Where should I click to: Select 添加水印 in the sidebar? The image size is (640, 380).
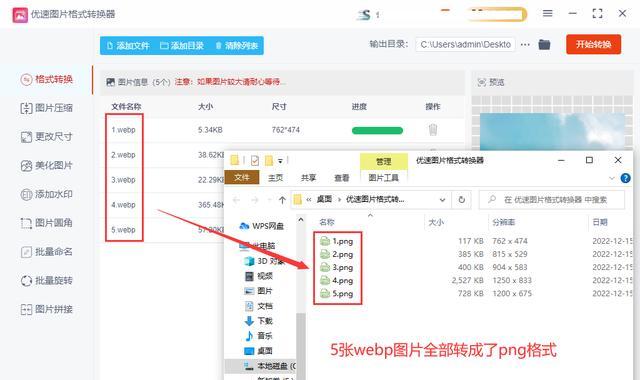click(47, 194)
